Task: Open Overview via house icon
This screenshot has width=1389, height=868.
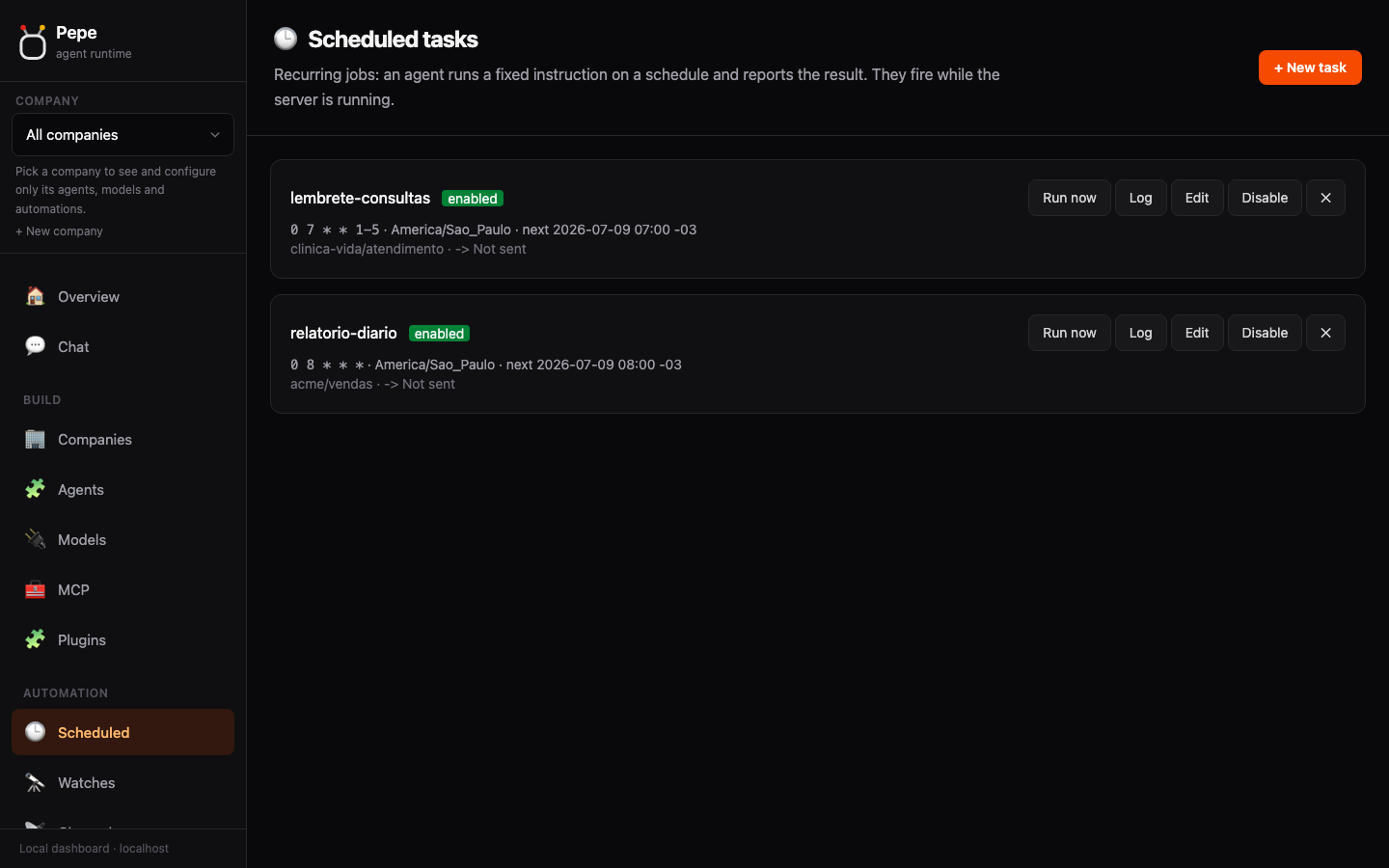Action: point(36,296)
